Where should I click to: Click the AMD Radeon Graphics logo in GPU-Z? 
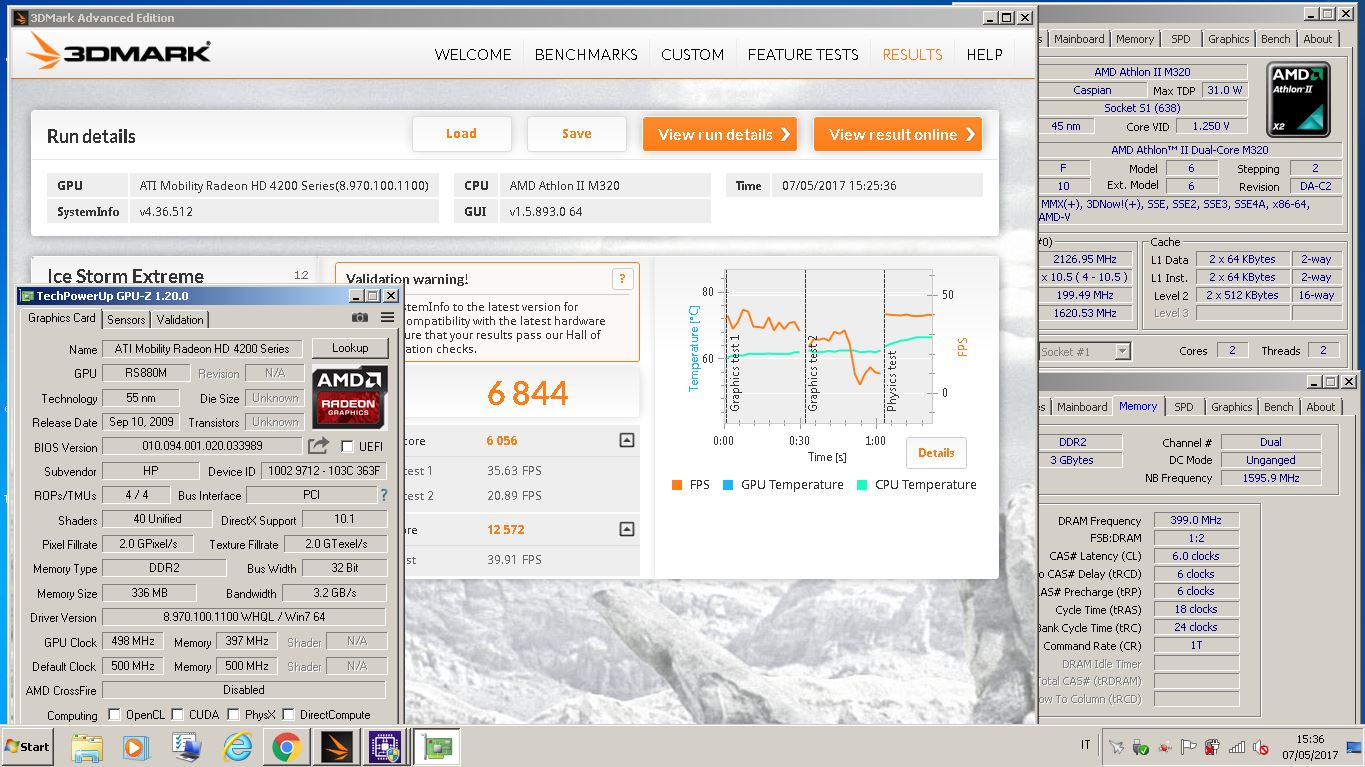[x=349, y=397]
